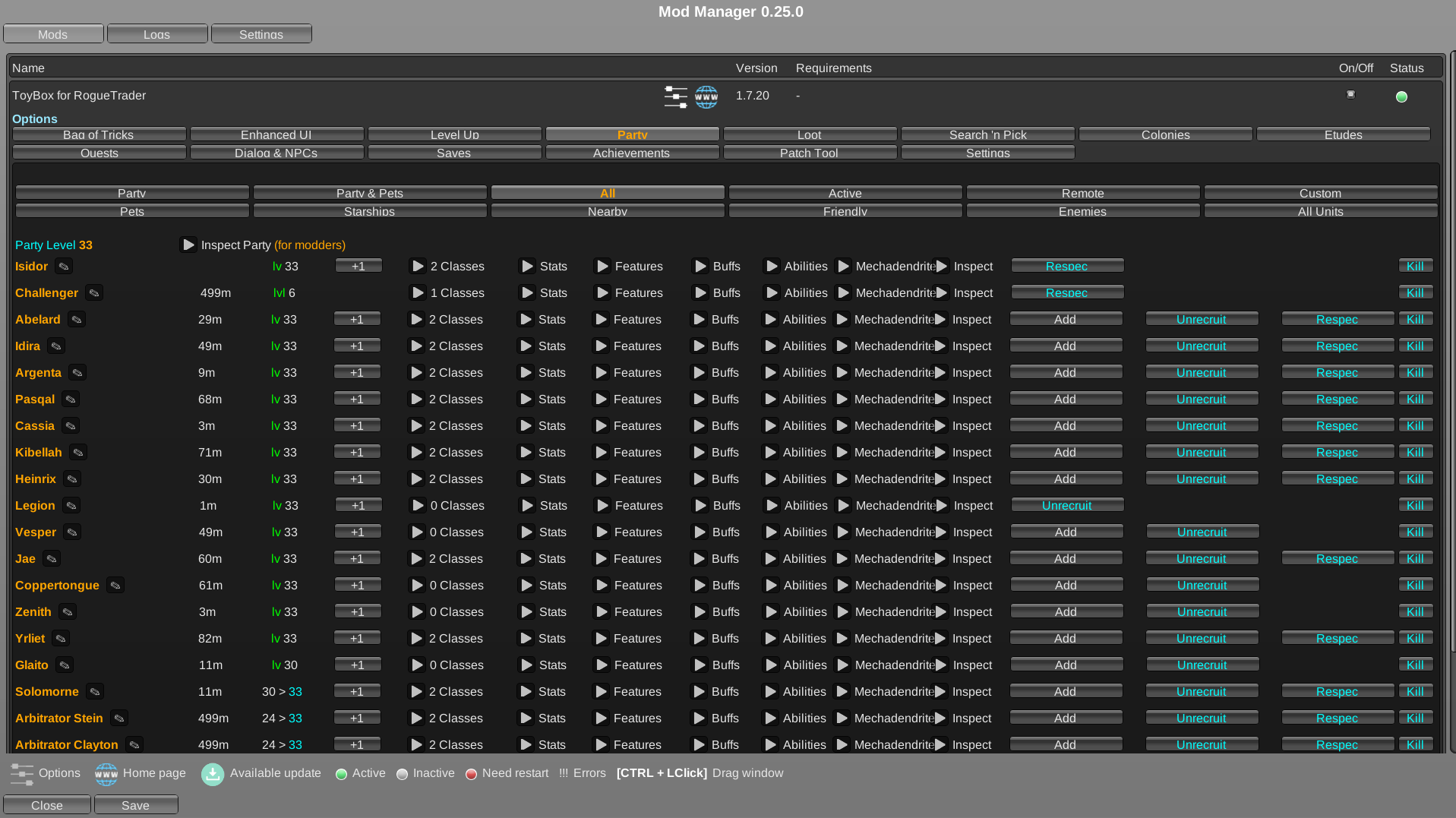Click pencil icon beside Heinrix
Image resolution: width=1456 pixels, height=818 pixels.
pos(72,479)
